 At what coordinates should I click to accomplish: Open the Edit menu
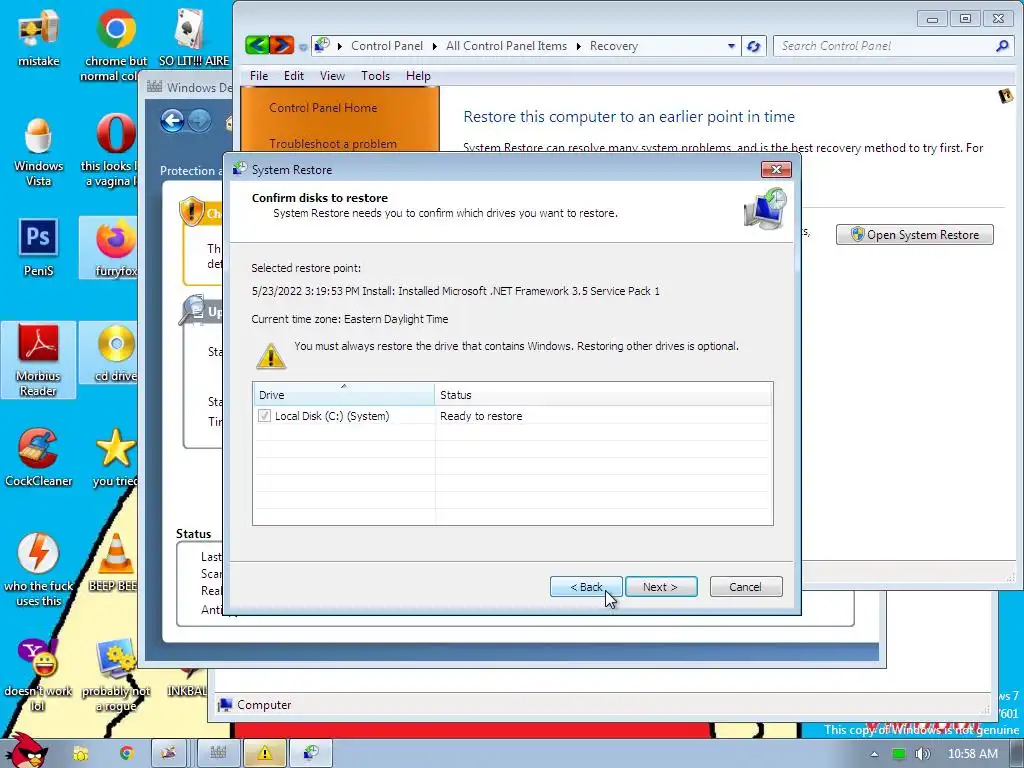(293, 76)
